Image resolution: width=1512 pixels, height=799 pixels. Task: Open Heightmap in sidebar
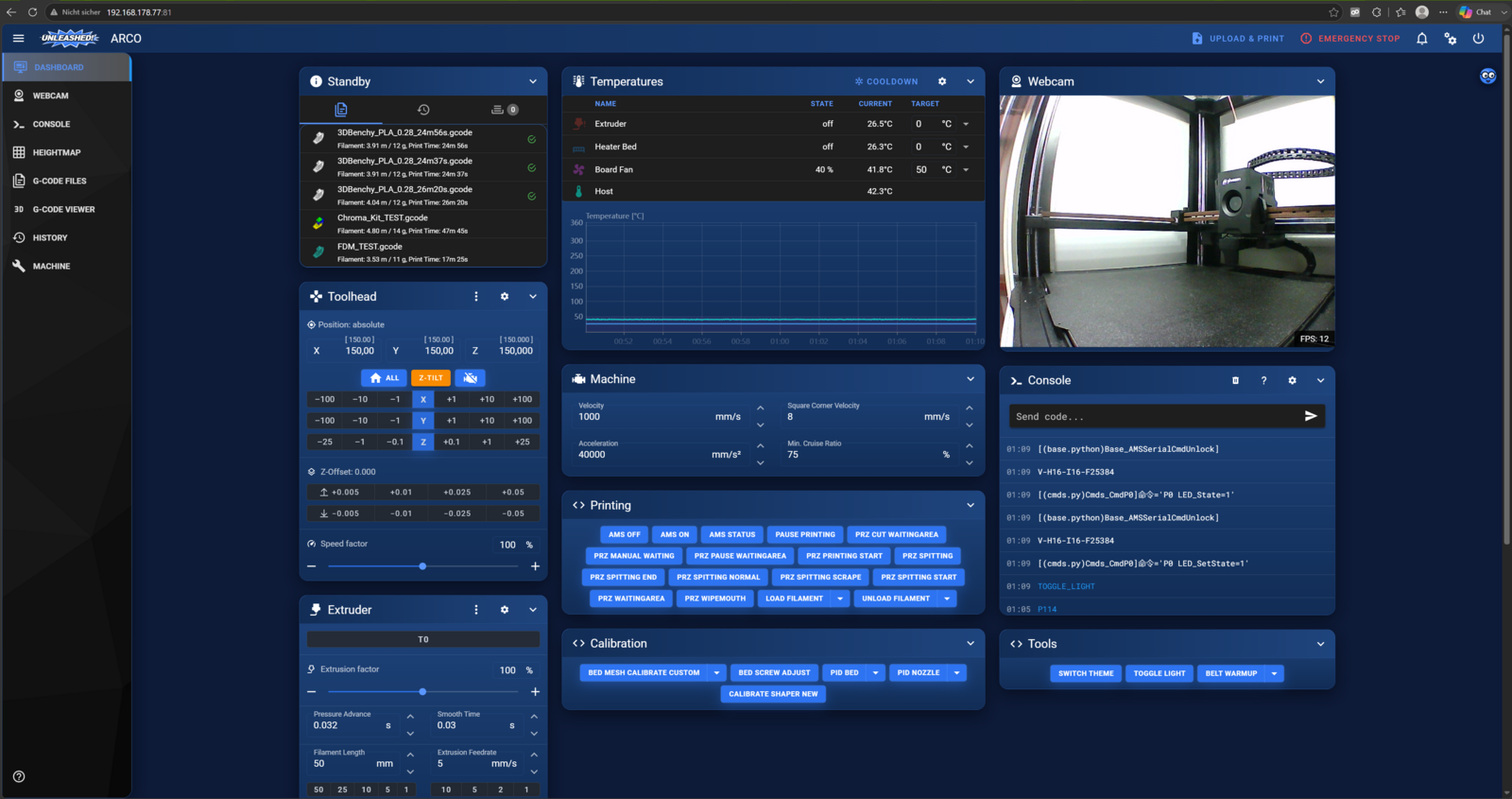click(x=66, y=152)
